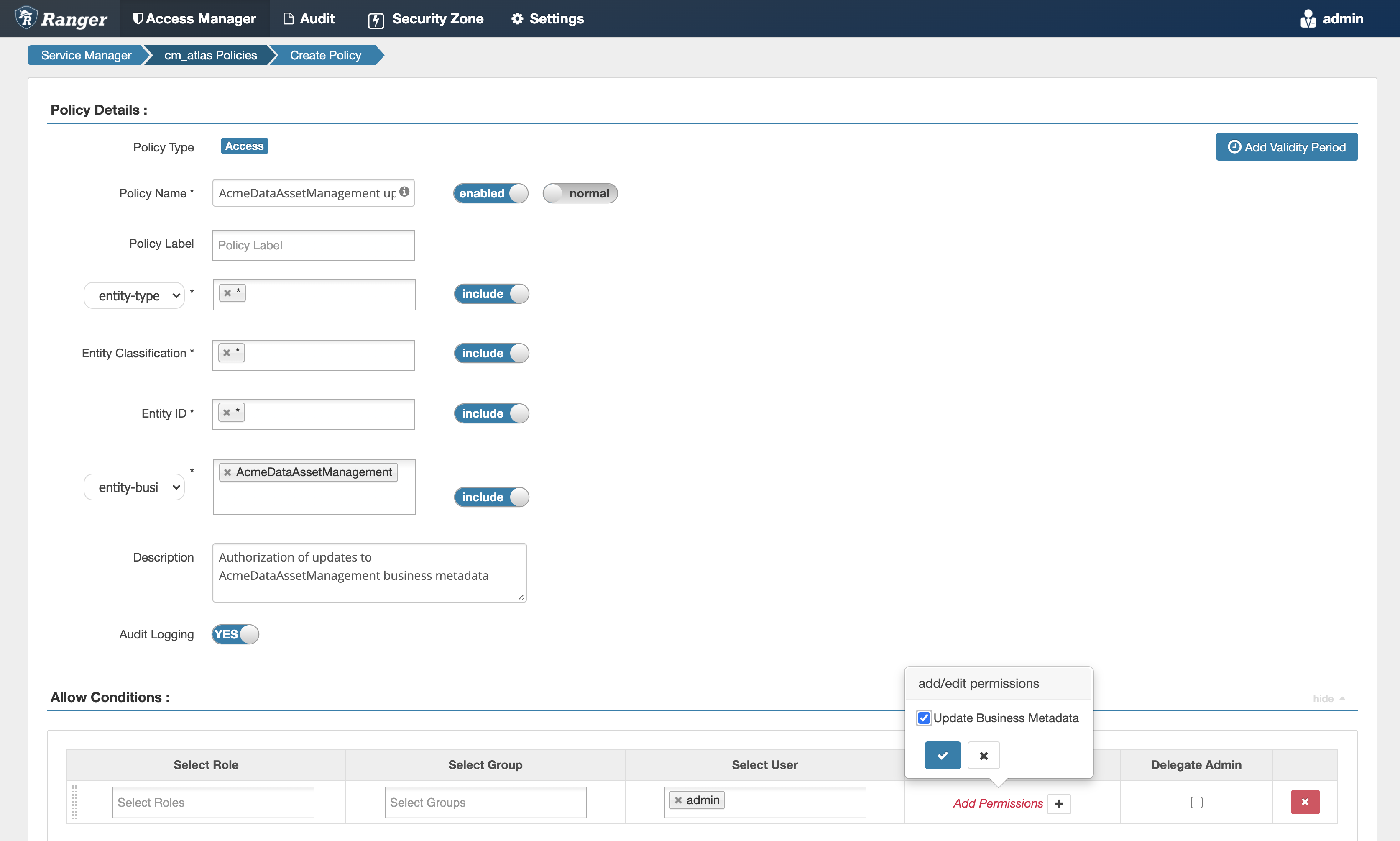The height and width of the screenshot is (841, 1400).
Task: Toggle include switch for entity-type
Action: click(491, 294)
